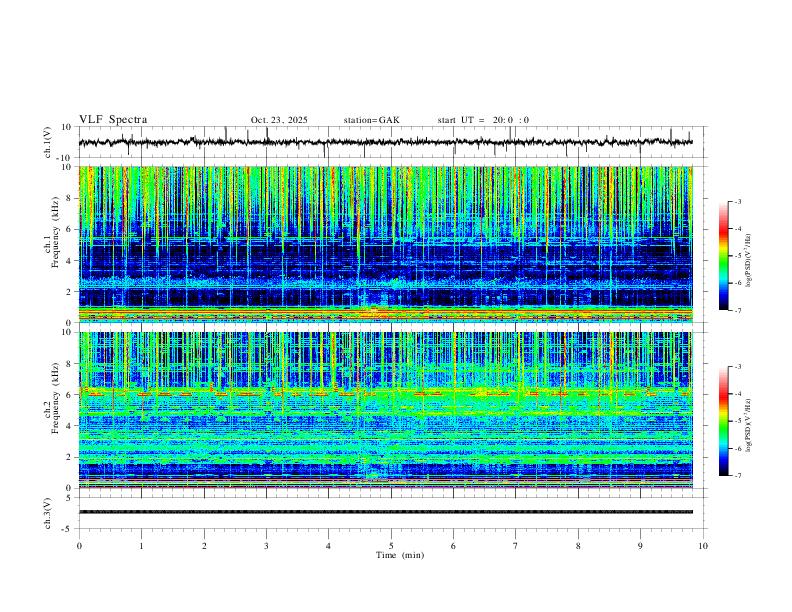The width and height of the screenshot is (792, 612).
Task: Click the "4" kHz tick on ch.1 frequency axis
Action: 71,261
